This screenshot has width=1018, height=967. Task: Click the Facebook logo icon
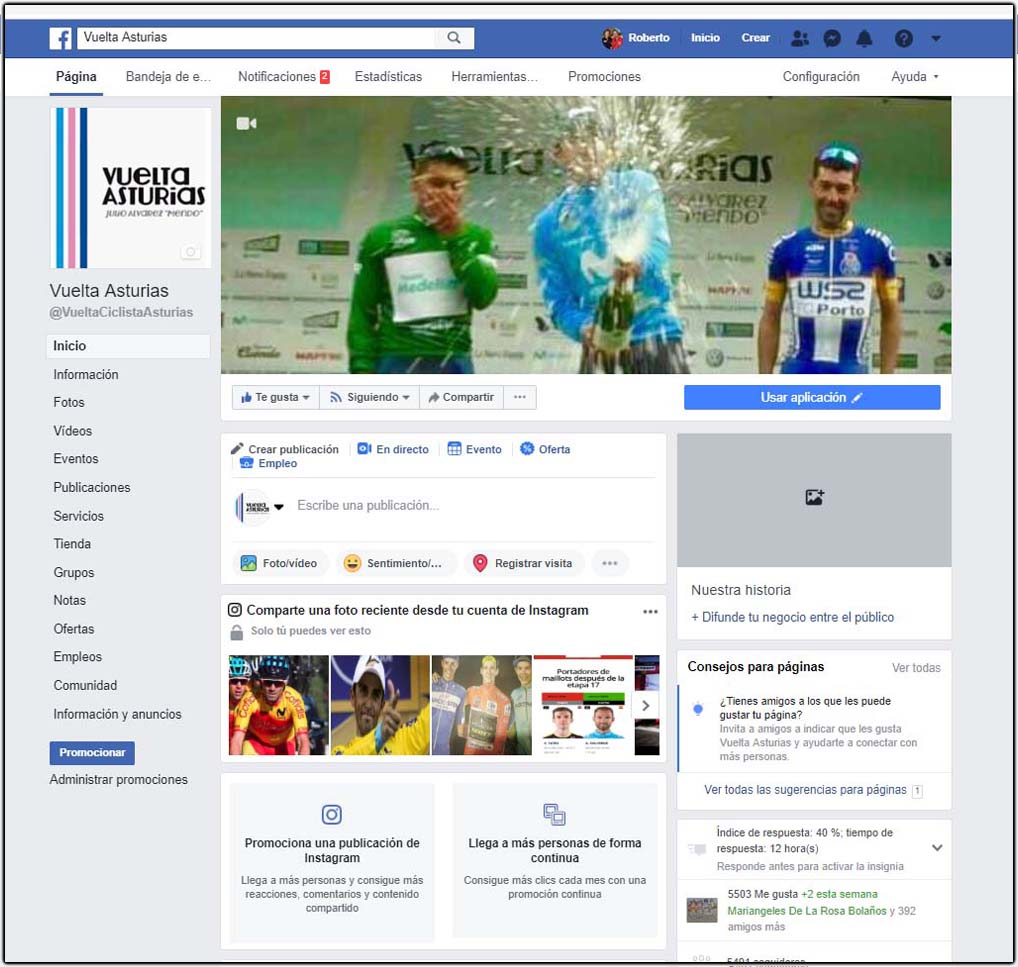click(60, 38)
